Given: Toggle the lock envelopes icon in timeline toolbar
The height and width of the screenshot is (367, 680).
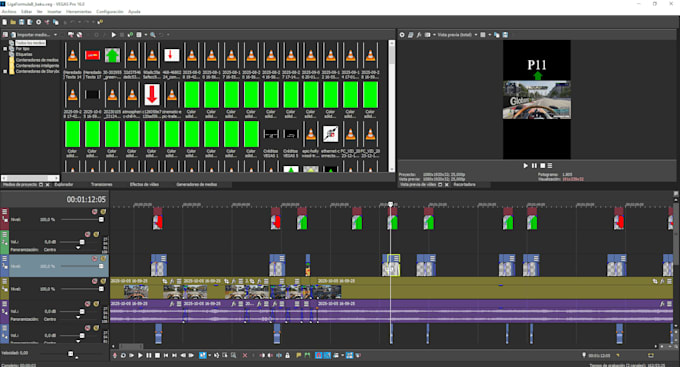Looking at the screenshot, I should point(287,355).
